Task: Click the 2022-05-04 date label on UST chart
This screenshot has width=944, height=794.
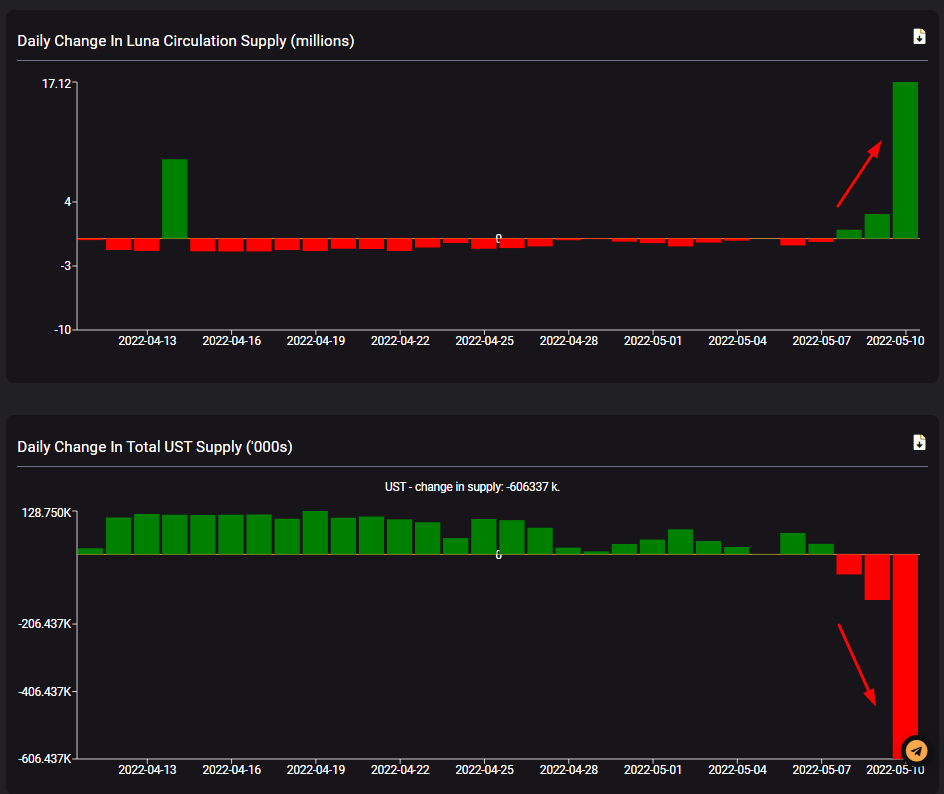Action: pos(738,770)
